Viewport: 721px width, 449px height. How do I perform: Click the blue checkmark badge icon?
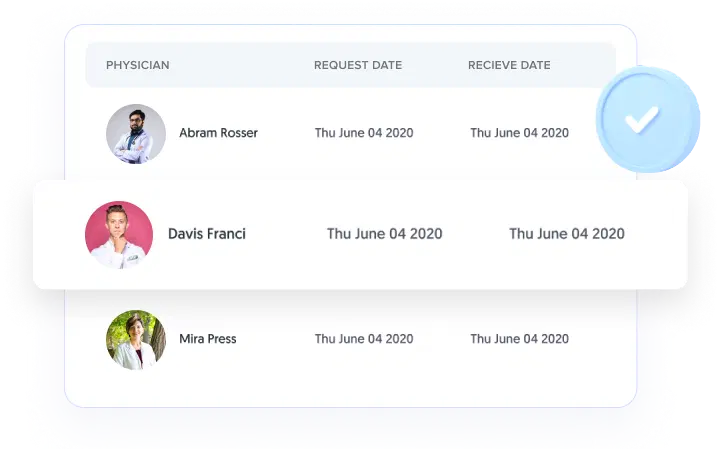coord(648,120)
